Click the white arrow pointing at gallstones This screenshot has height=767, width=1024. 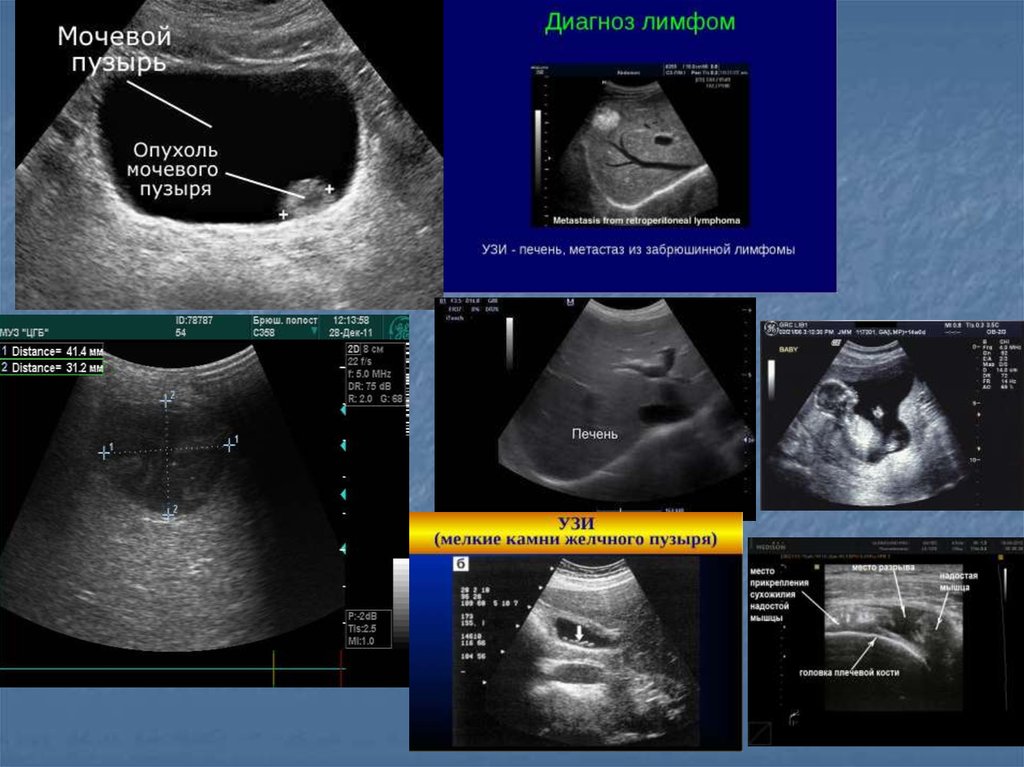(x=579, y=632)
